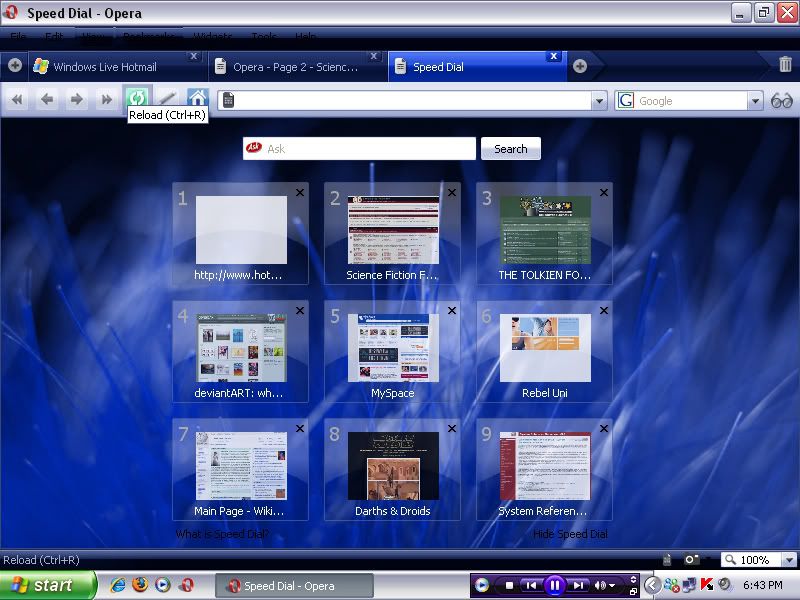Pause playback in the media player toolbar
Viewport: 800px width, 600px height.
point(554,585)
